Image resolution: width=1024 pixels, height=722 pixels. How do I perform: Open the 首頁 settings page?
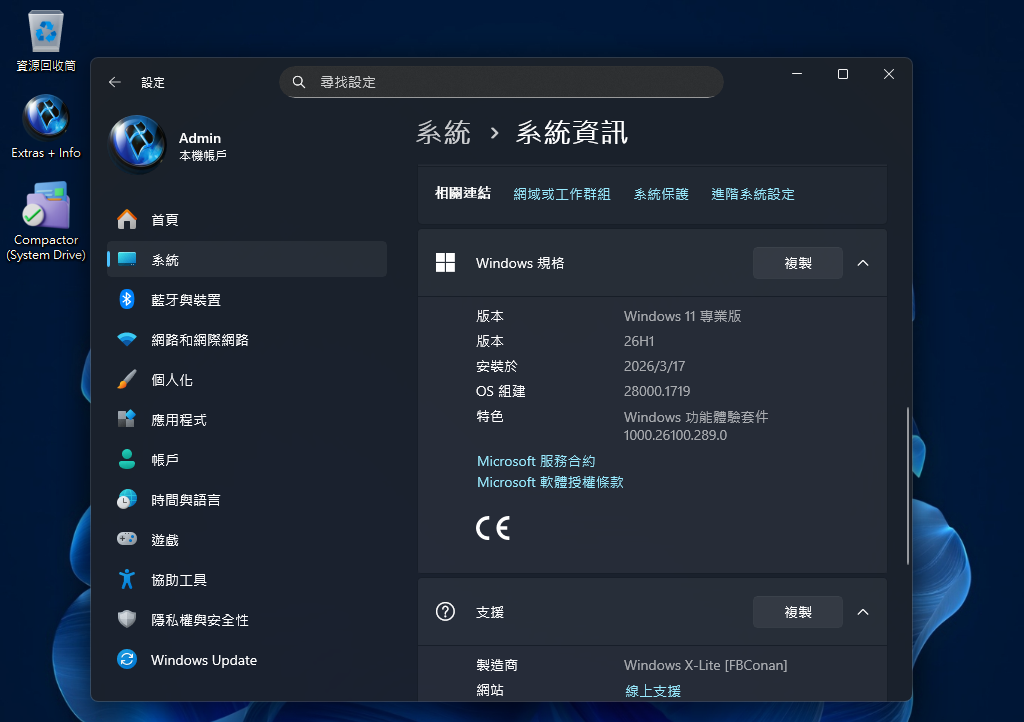[247, 220]
